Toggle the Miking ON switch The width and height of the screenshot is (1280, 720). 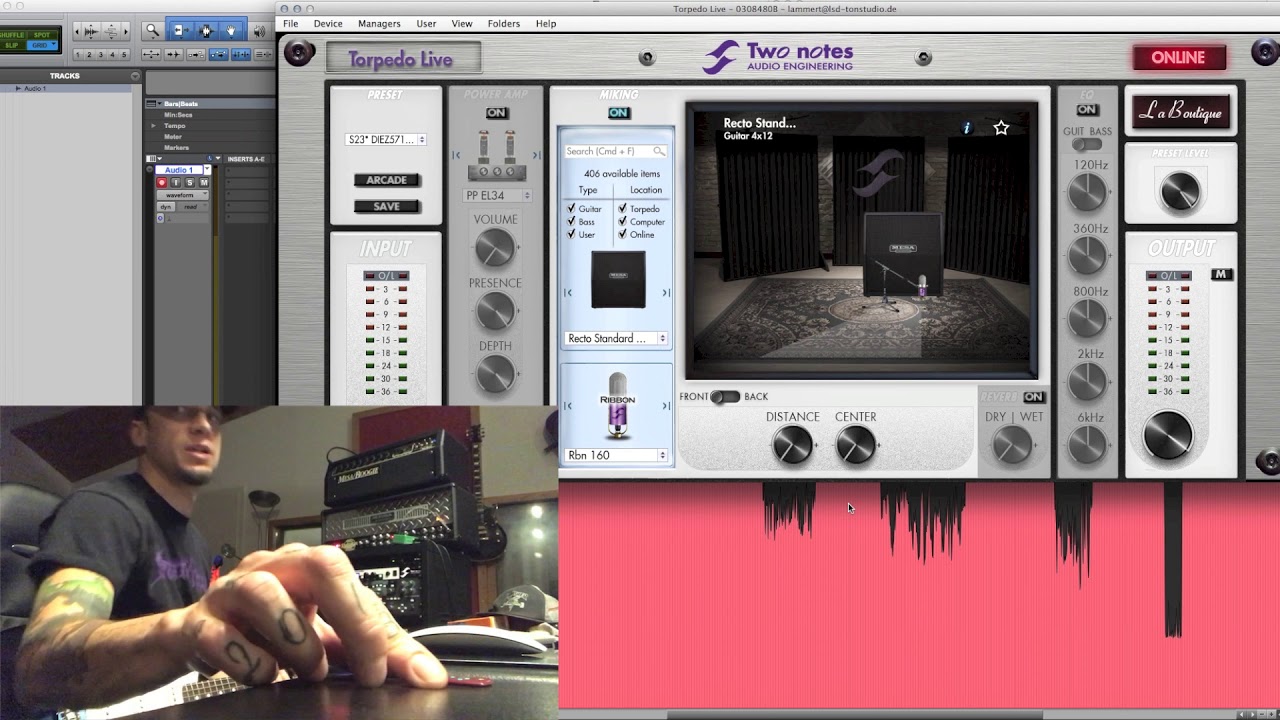pos(619,113)
